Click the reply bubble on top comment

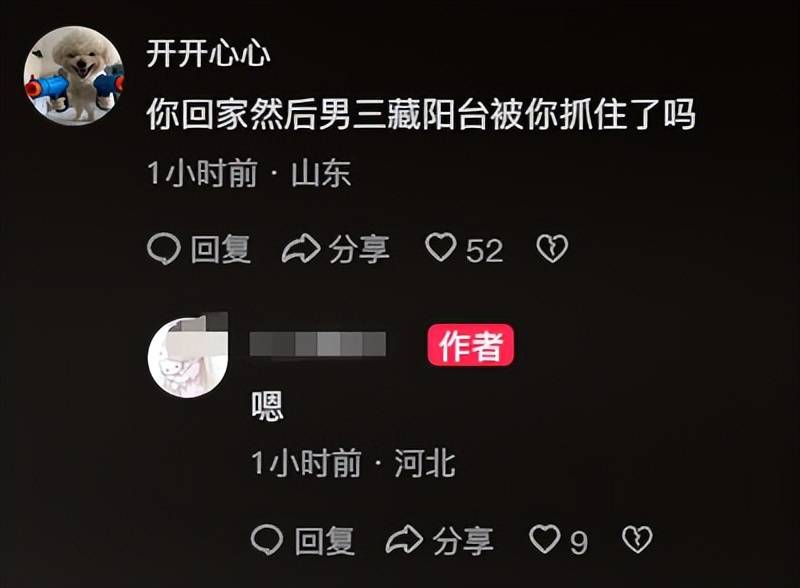pyautogui.click(x=164, y=249)
